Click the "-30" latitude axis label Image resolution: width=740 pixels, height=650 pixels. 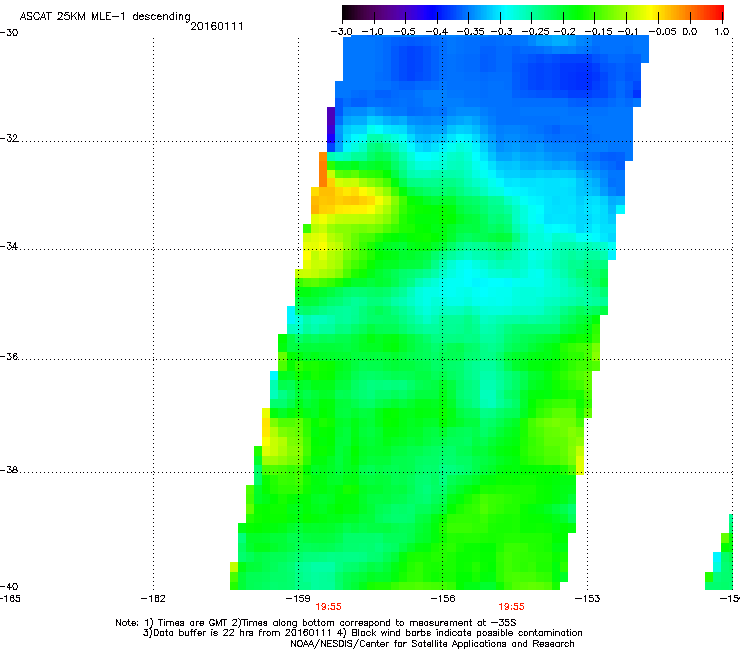[x=9, y=33]
